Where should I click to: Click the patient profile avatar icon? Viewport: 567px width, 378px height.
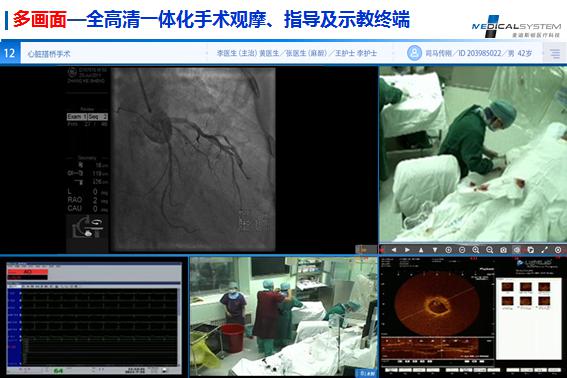(x=414, y=53)
